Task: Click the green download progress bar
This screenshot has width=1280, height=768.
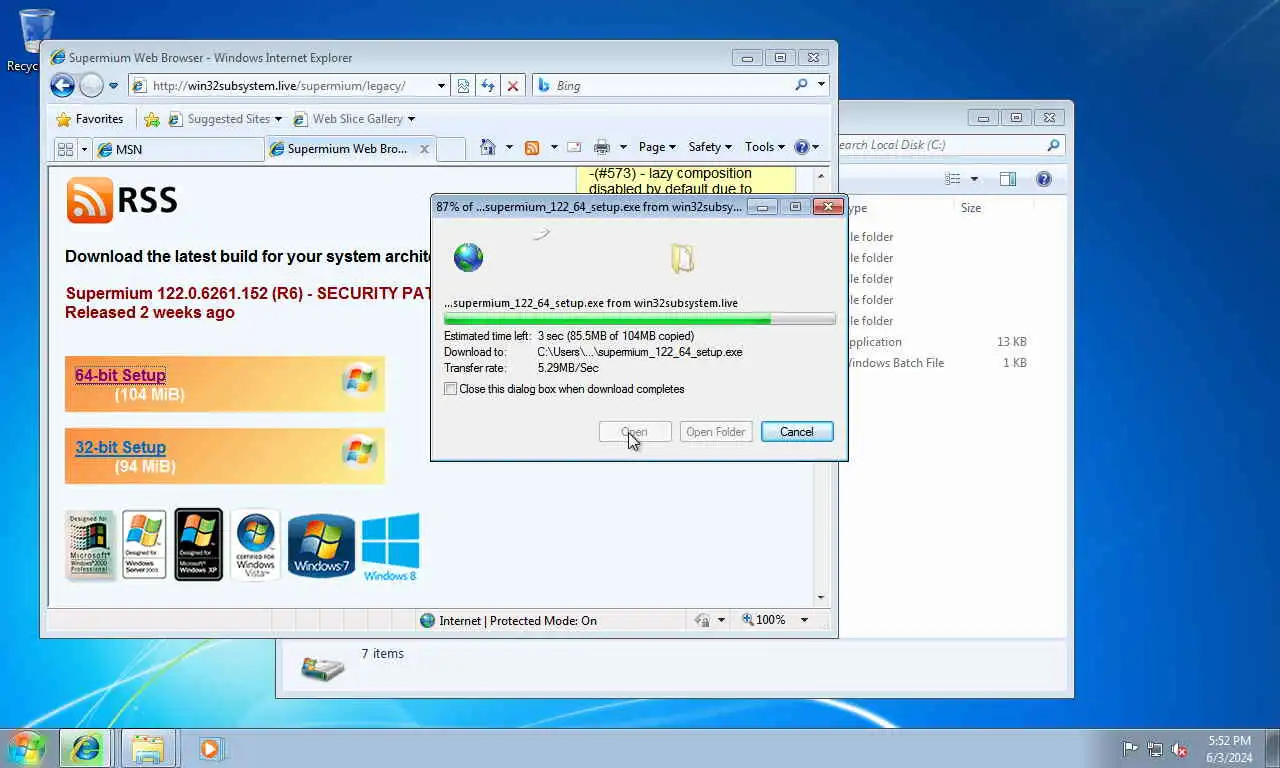Action: pyautogui.click(x=639, y=319)
